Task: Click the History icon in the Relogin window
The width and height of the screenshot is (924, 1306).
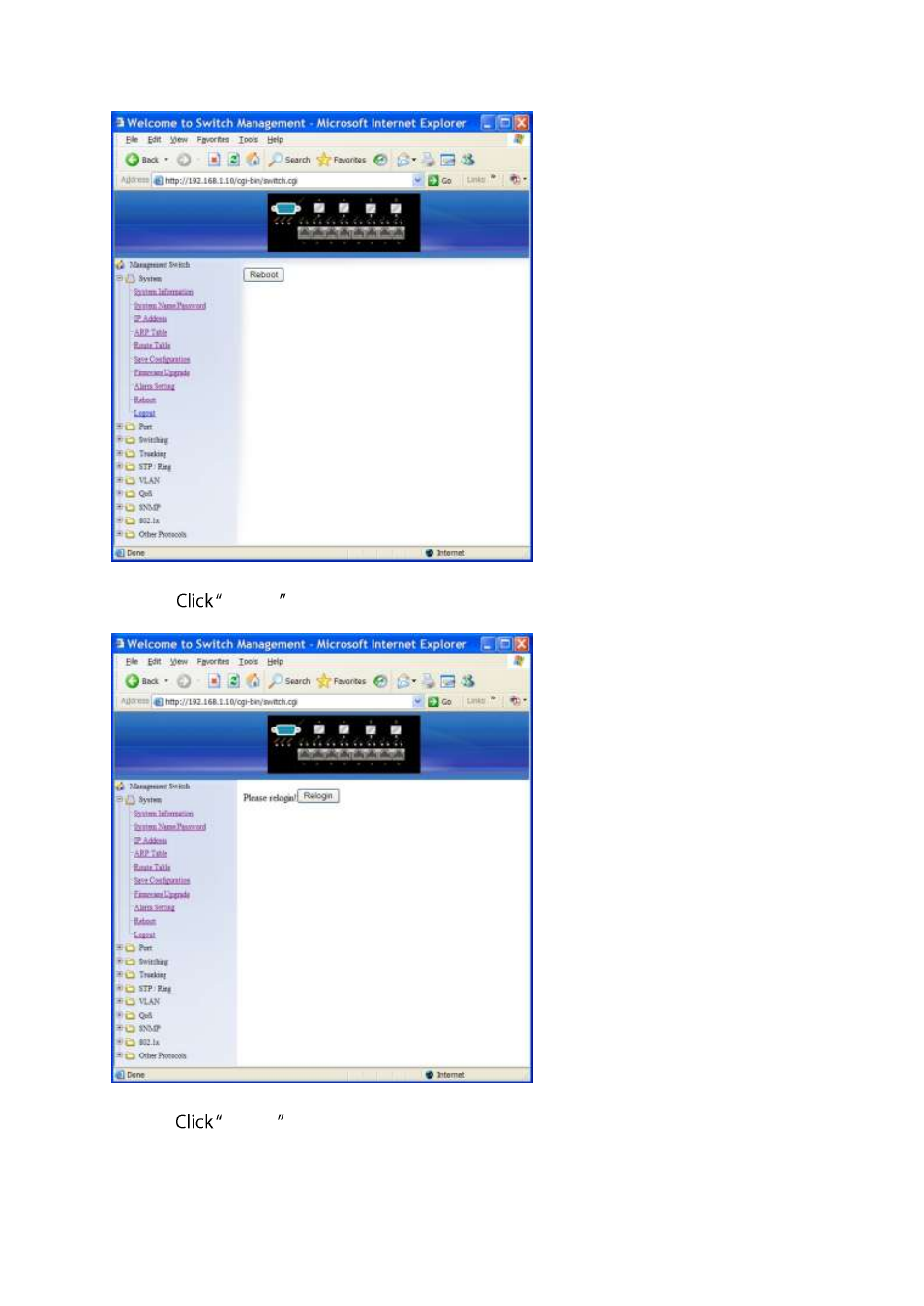Action: tap(380, 681)
